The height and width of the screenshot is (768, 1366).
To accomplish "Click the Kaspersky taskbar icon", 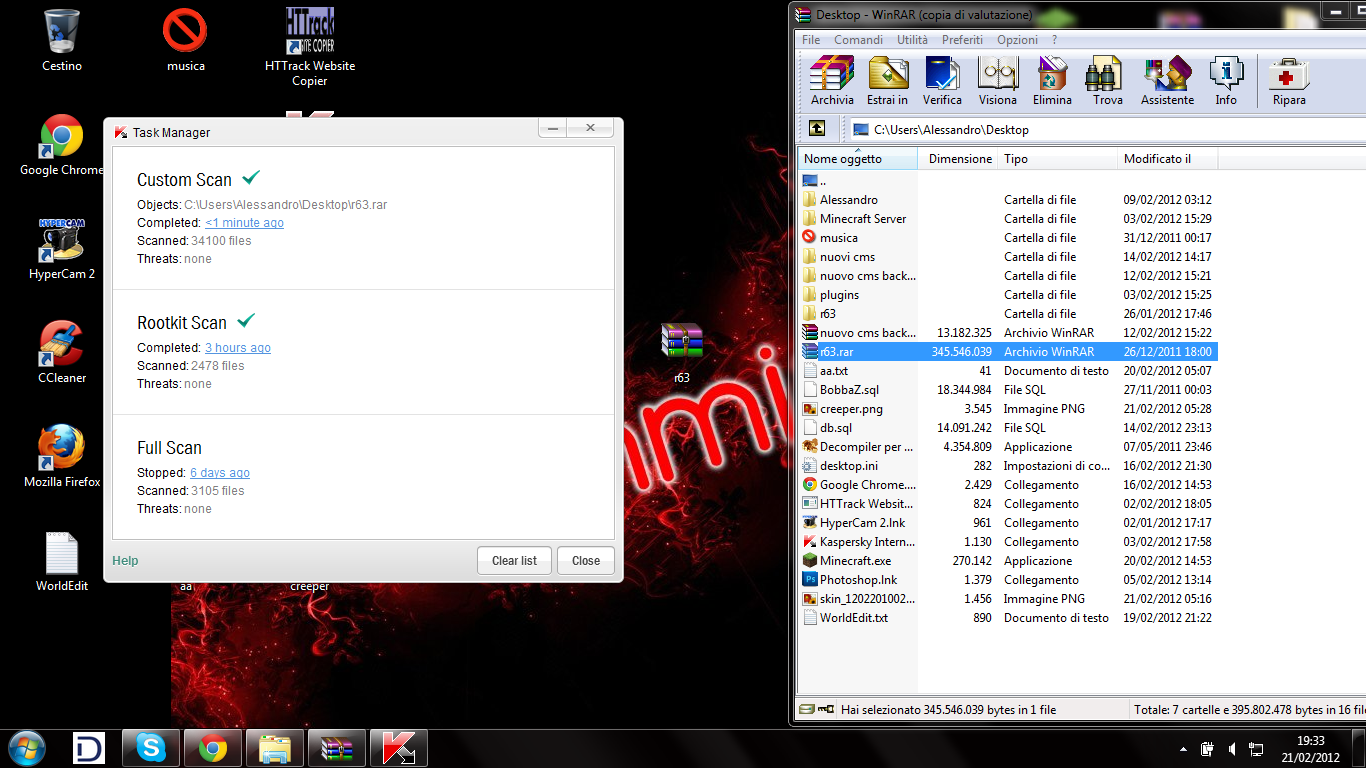I will click(399, 748).
